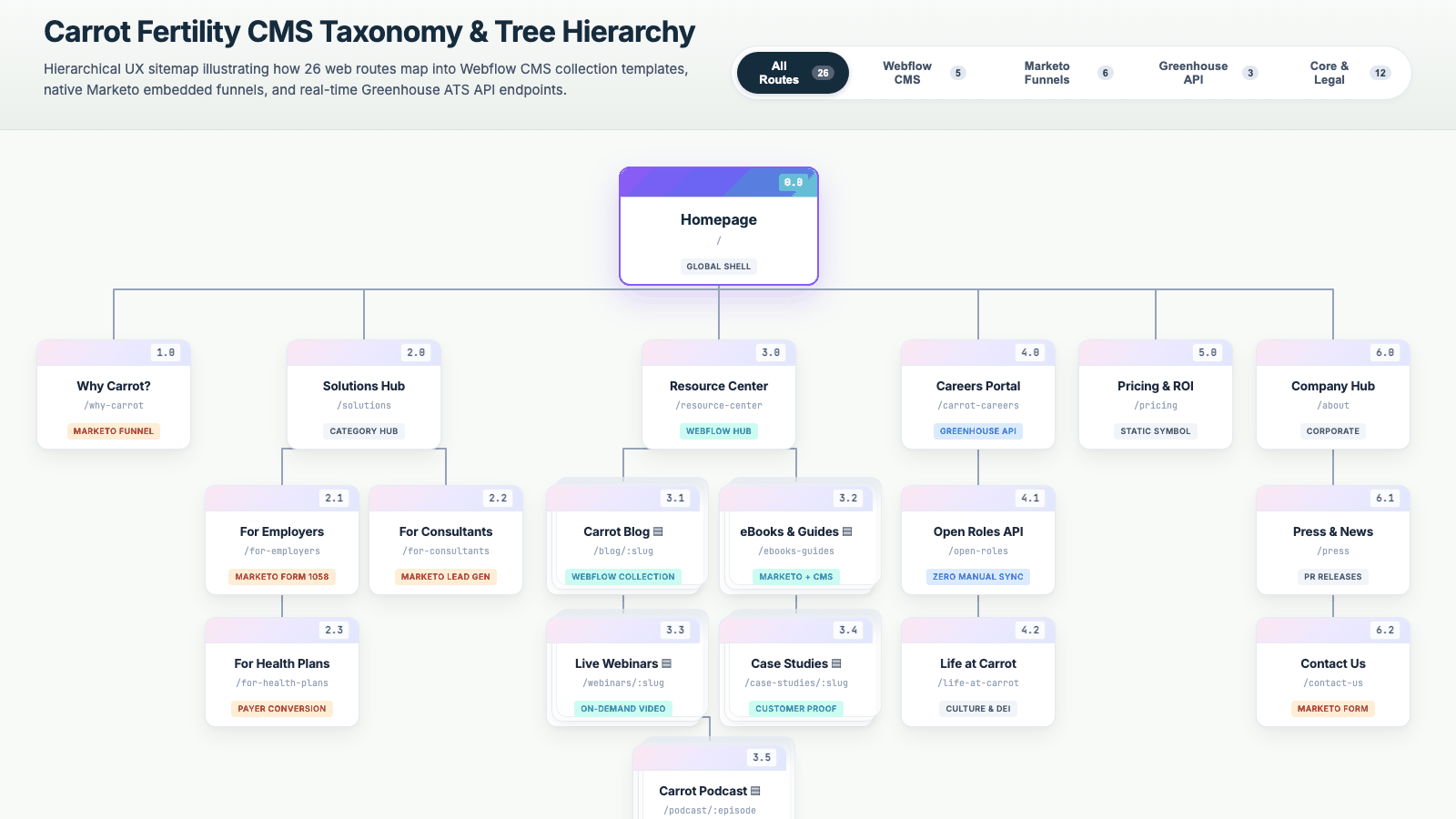Click the ZERO MANUAL SYNC tag
The width and height of the screenshot is (1456, 819).
[978, 577]
